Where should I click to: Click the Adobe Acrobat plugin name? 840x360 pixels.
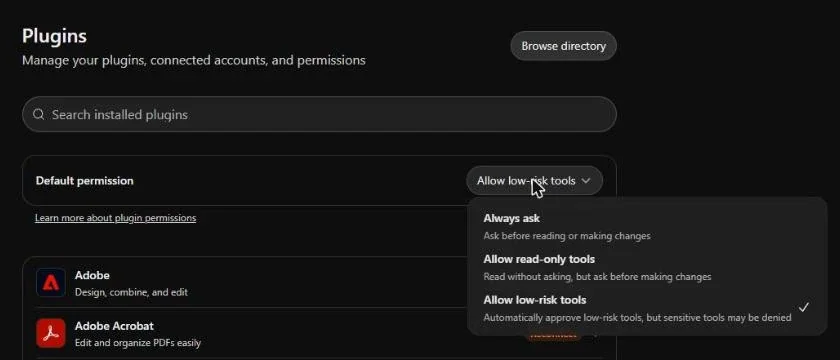click(x=114, y=326)
